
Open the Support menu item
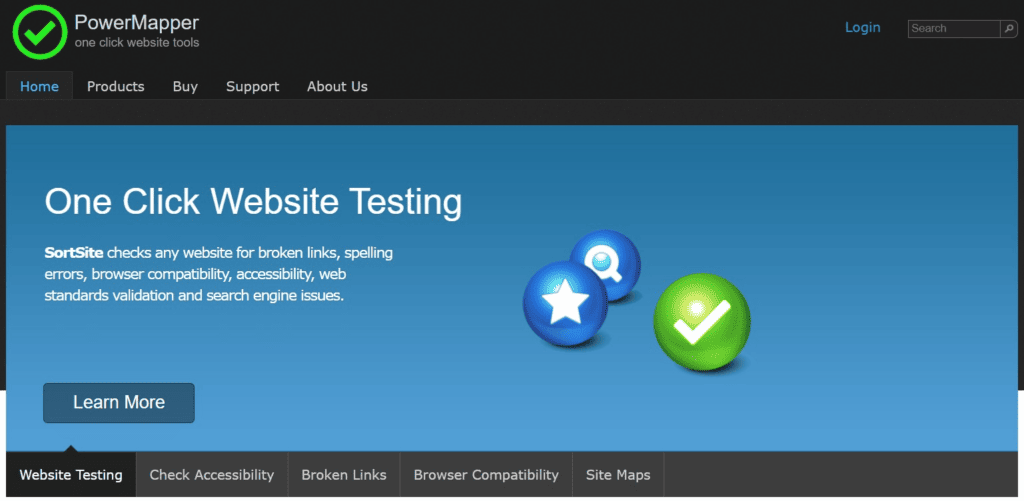click(253, 86)
